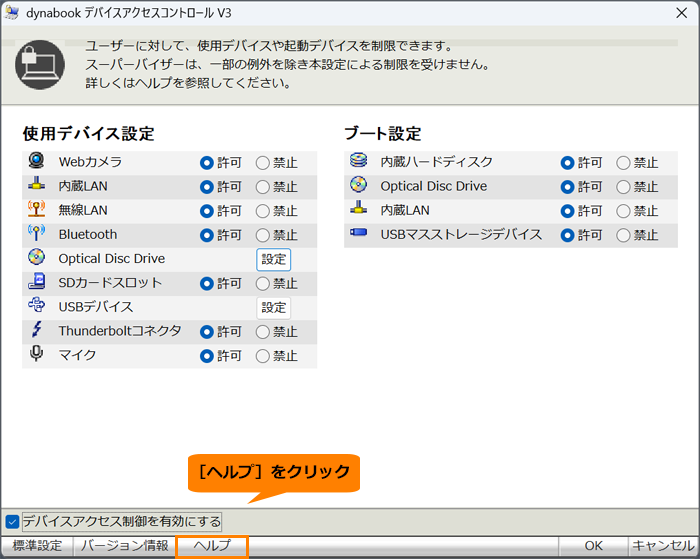This screenshot has width=700, height=559.
Task: Select 禁止 for Webカメラ
Action: [x=262, y=163]
